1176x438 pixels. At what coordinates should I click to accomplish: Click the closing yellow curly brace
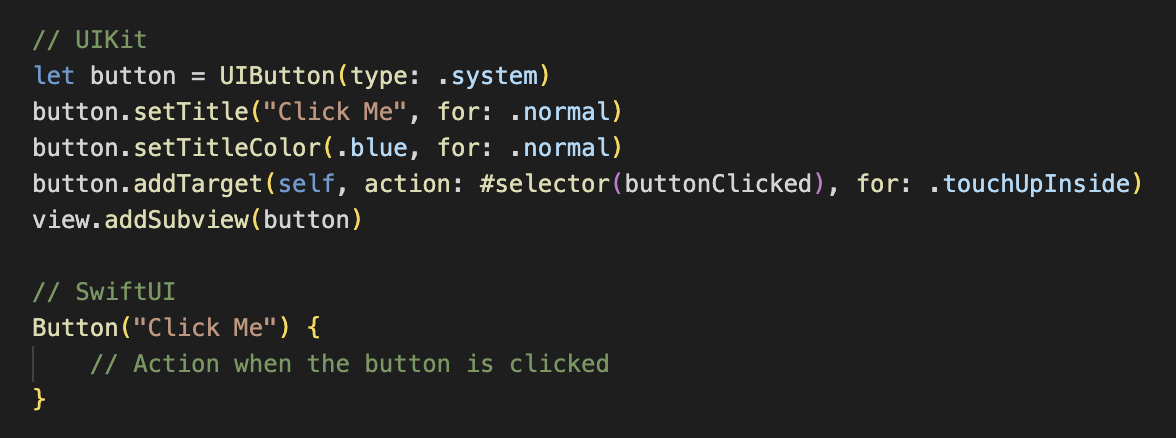tap(39, 399)
